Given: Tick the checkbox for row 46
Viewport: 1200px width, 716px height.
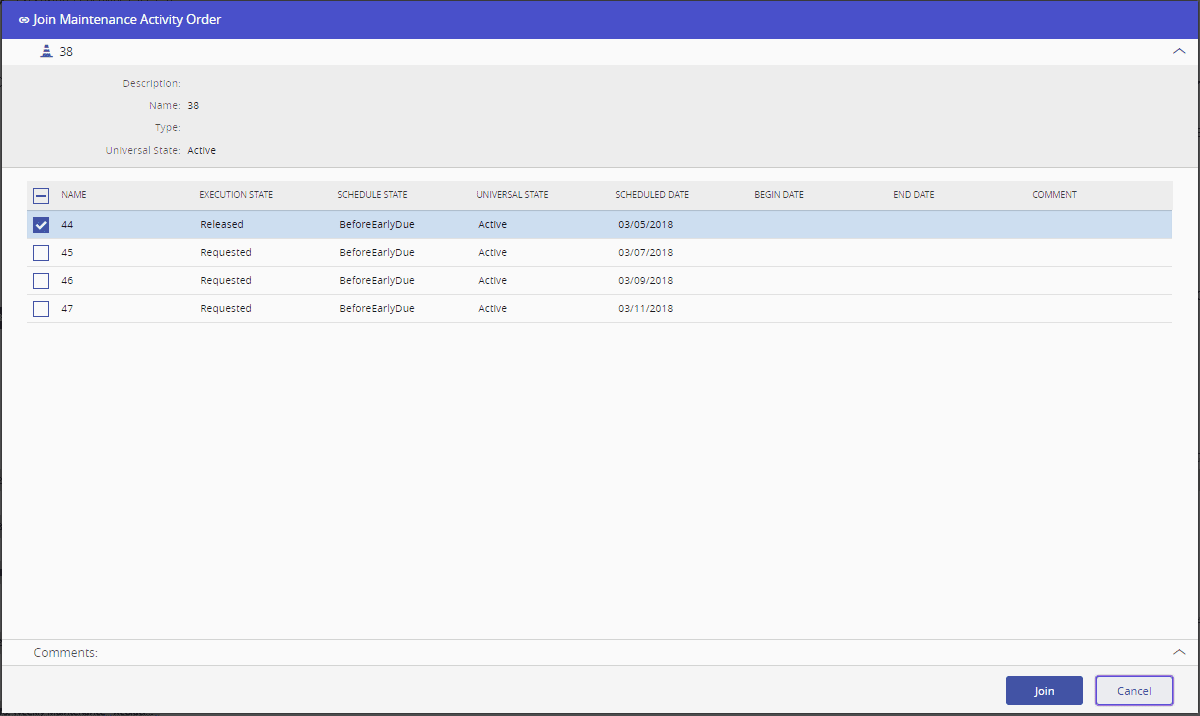Looking at the screenshot, I should [x=41, y=281].
